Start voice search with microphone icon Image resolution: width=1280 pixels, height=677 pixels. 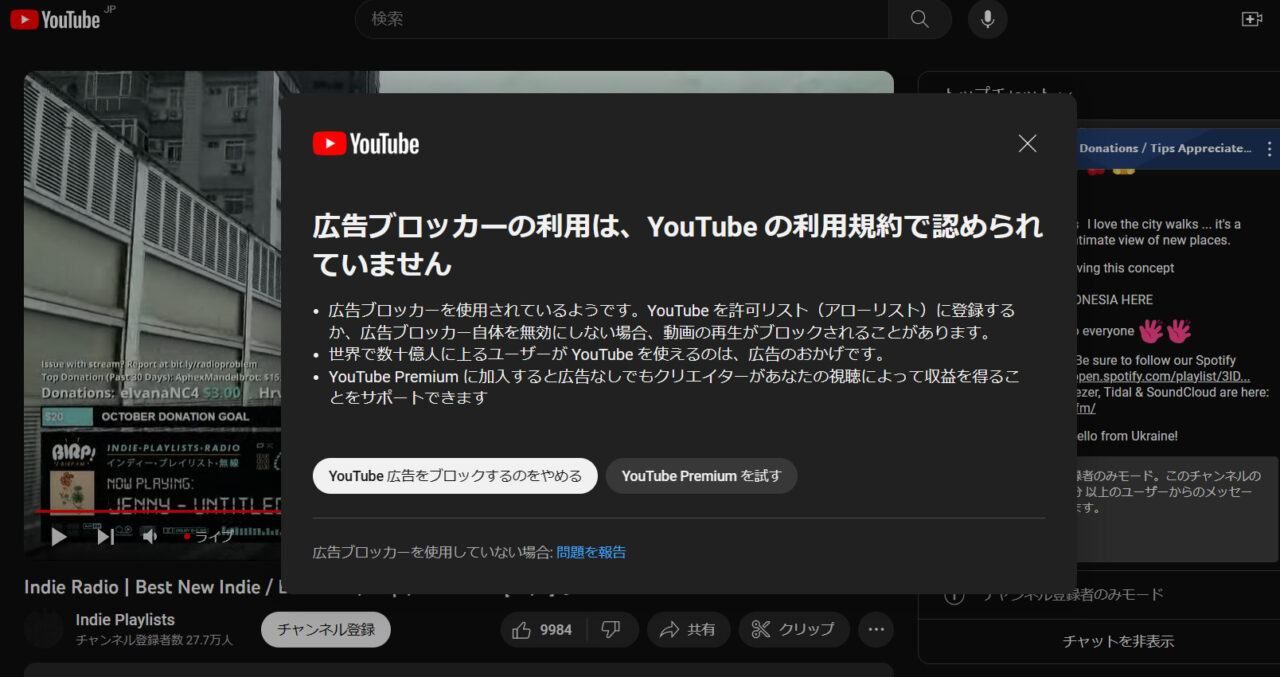pos(987,19)
